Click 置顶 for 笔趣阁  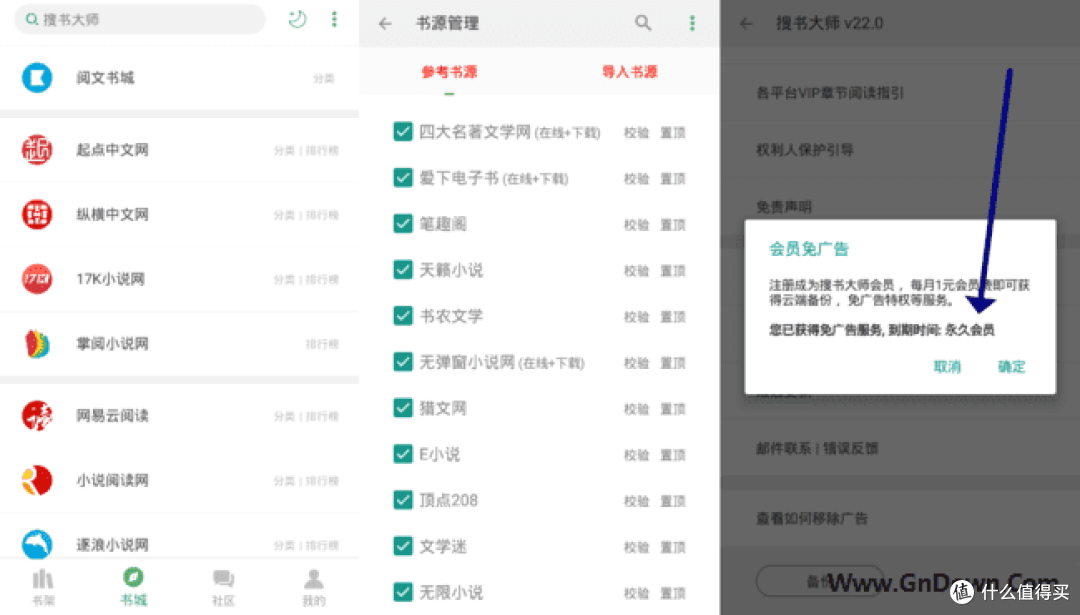point(673,225)
